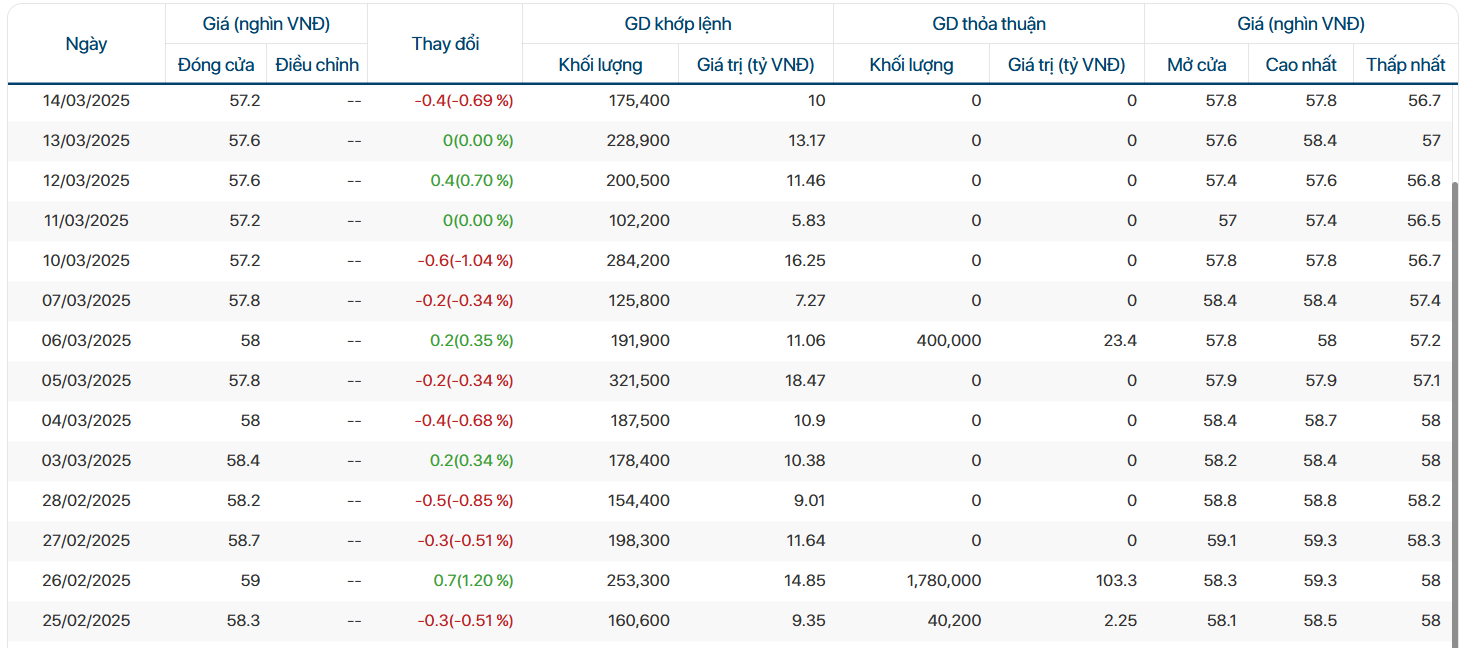Select the "Đóng cửa" column header
The image size is (1472, 648).
tap(215, 65)
